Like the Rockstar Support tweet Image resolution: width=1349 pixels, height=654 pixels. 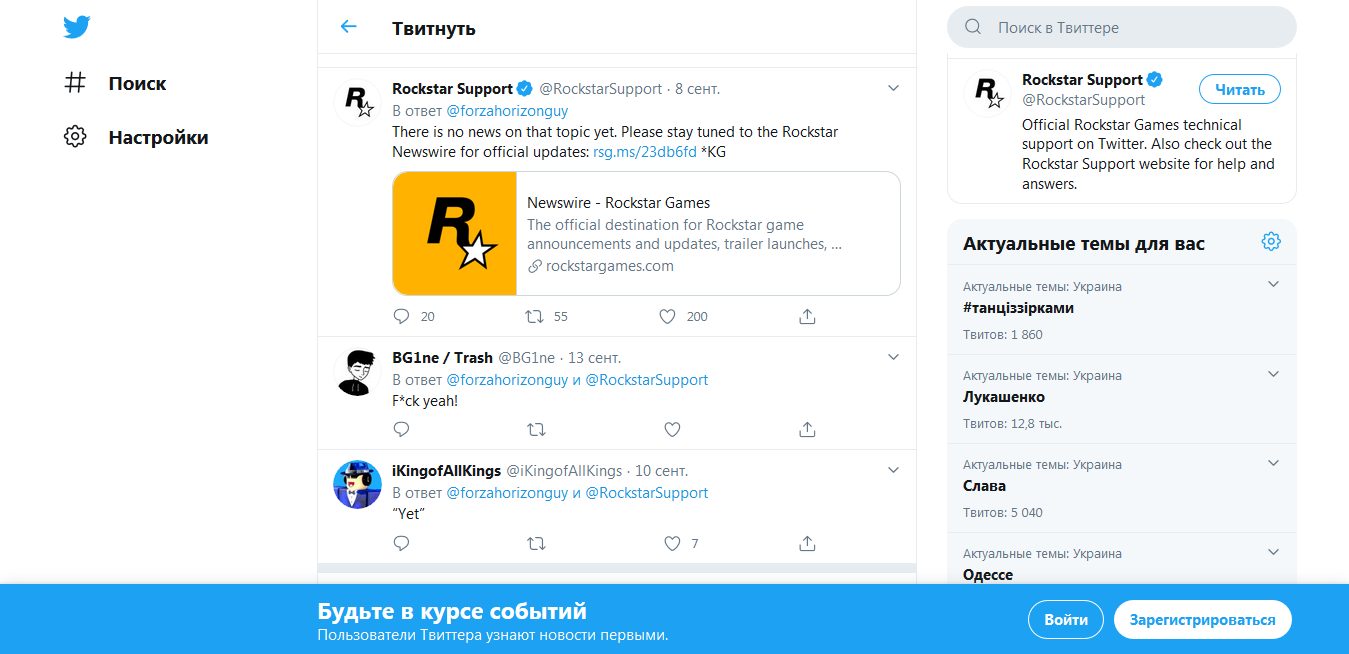click(x=669, y=316)
